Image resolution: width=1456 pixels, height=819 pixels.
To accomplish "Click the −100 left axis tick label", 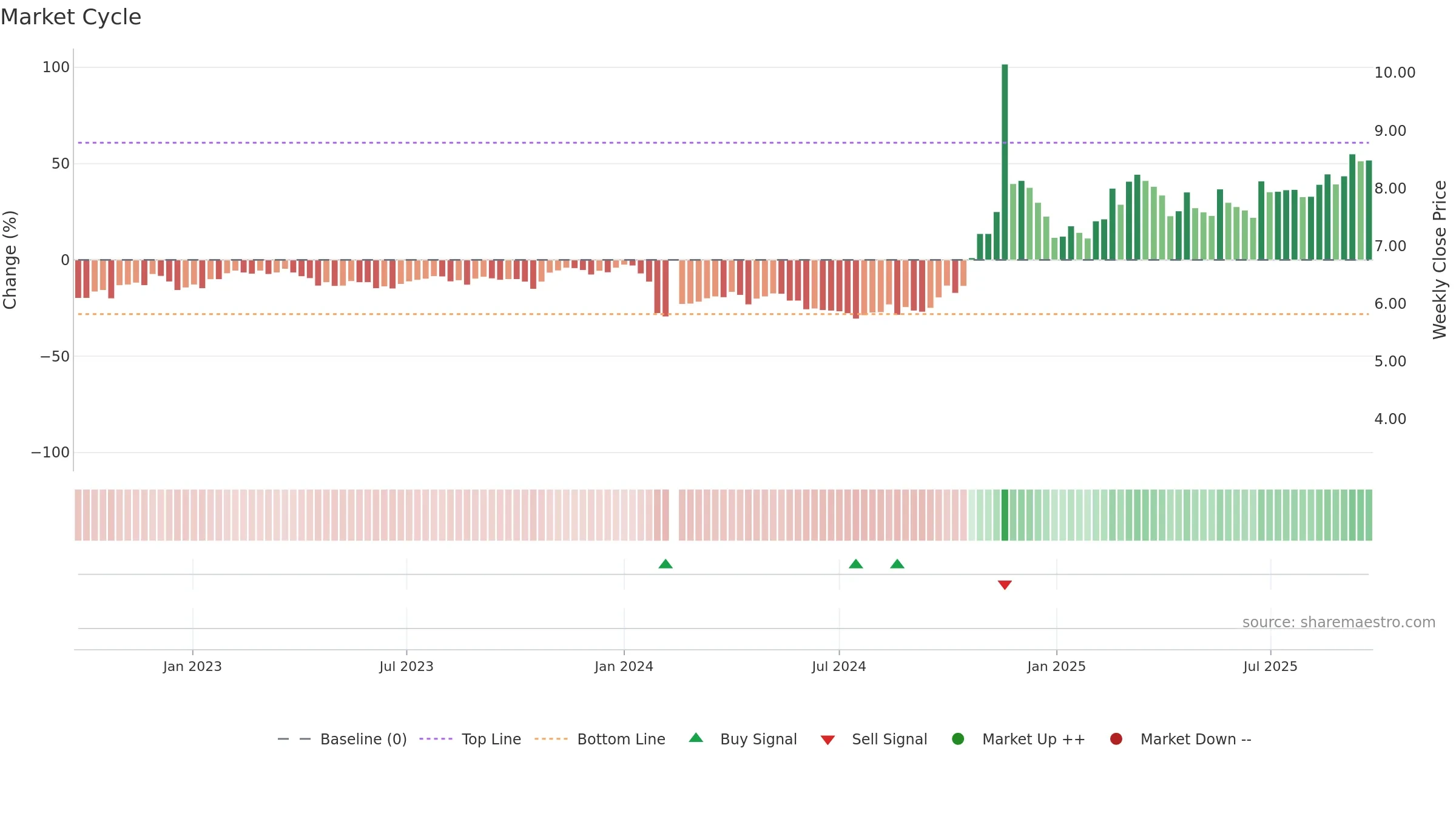I will (x=50, y=453).
